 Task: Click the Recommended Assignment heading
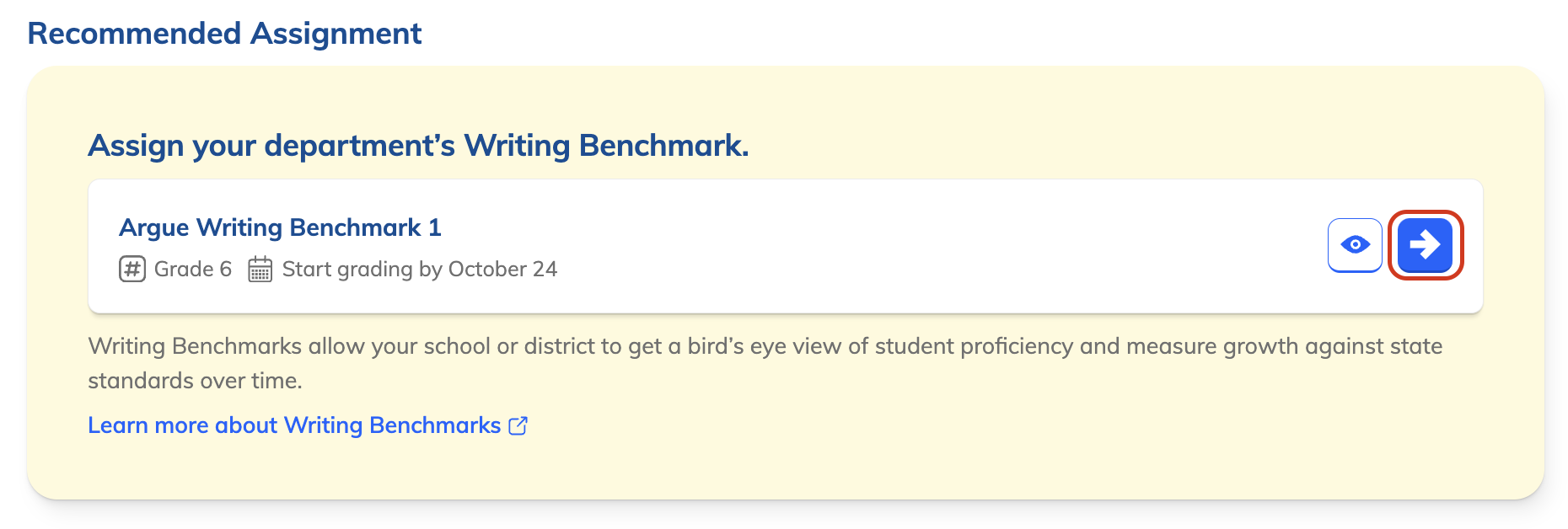(224, 34)
